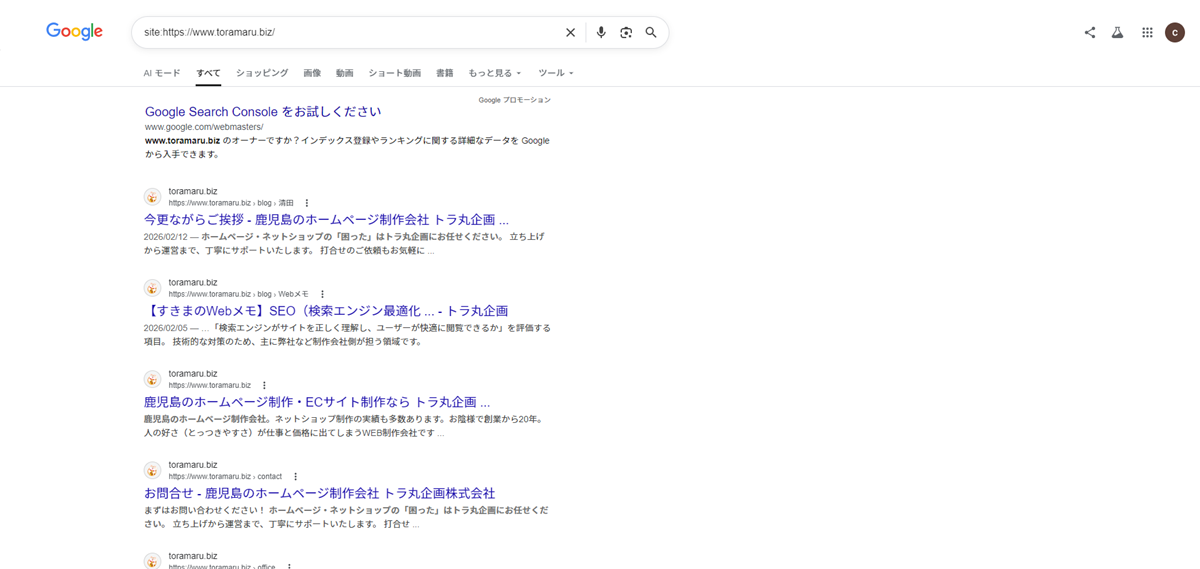Open three-dot menu for ECサイト制作 homepage result
The height and width of the screenshot is (569, 1200).
(264, 385)
